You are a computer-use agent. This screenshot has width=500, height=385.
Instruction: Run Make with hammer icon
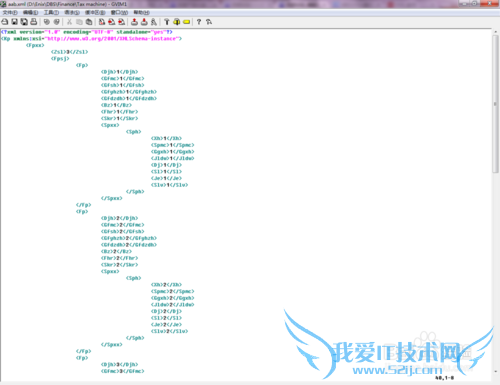[x=167, y=22]
